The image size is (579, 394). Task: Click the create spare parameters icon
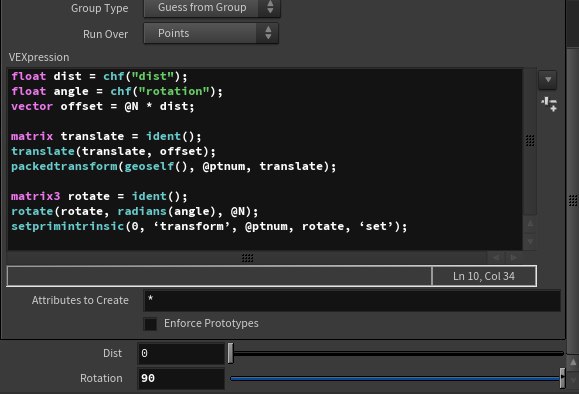549,105
